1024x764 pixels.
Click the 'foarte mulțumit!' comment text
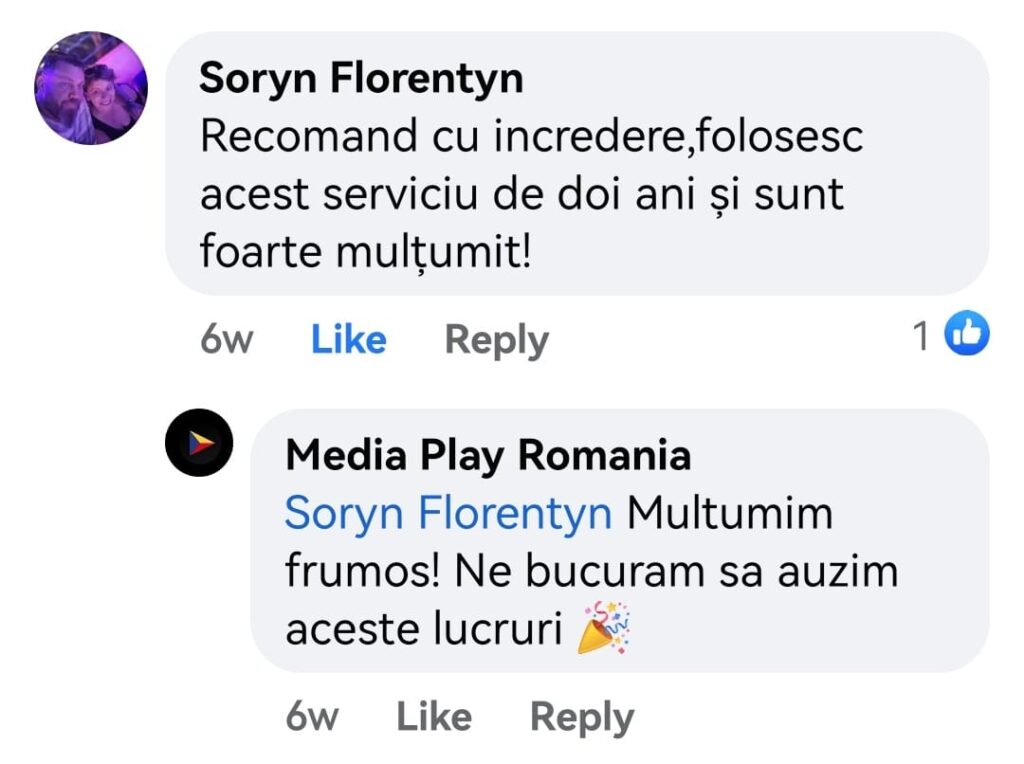click(364, 251)
